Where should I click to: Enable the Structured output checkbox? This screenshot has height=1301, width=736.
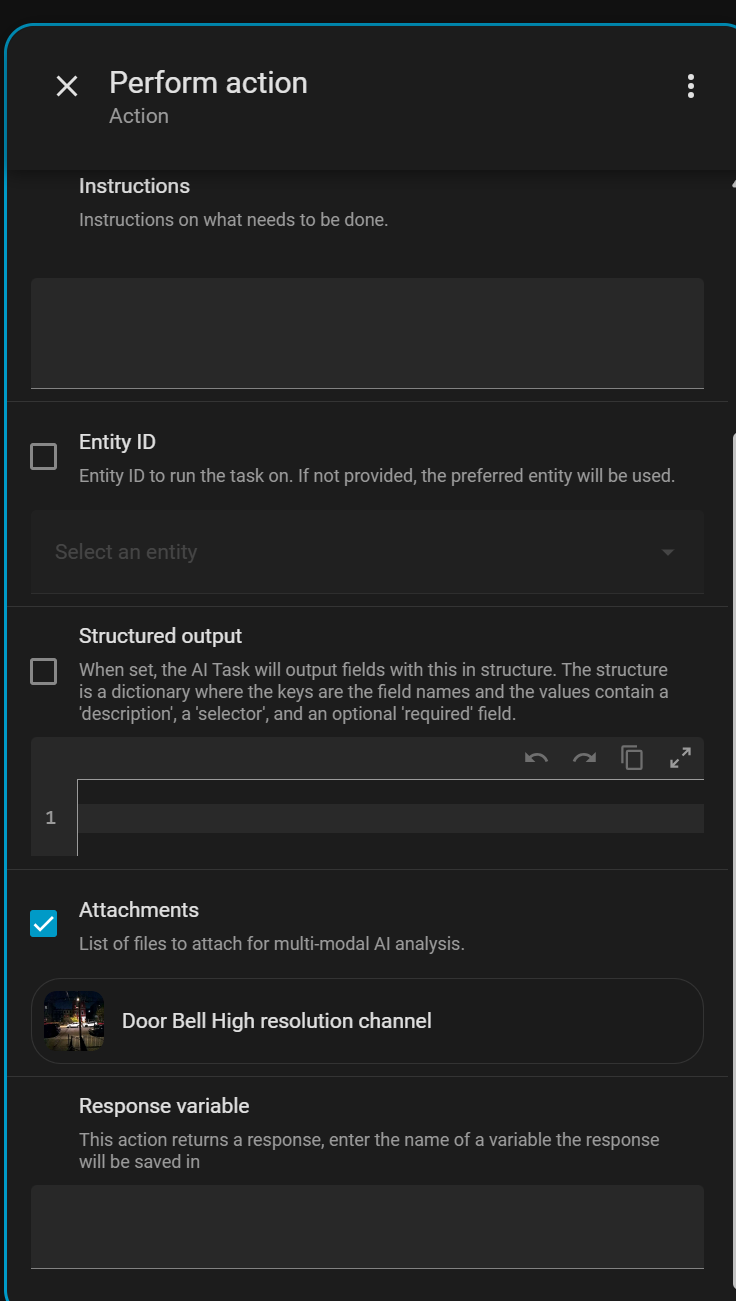pyautogui.click(x=44, y=671)
